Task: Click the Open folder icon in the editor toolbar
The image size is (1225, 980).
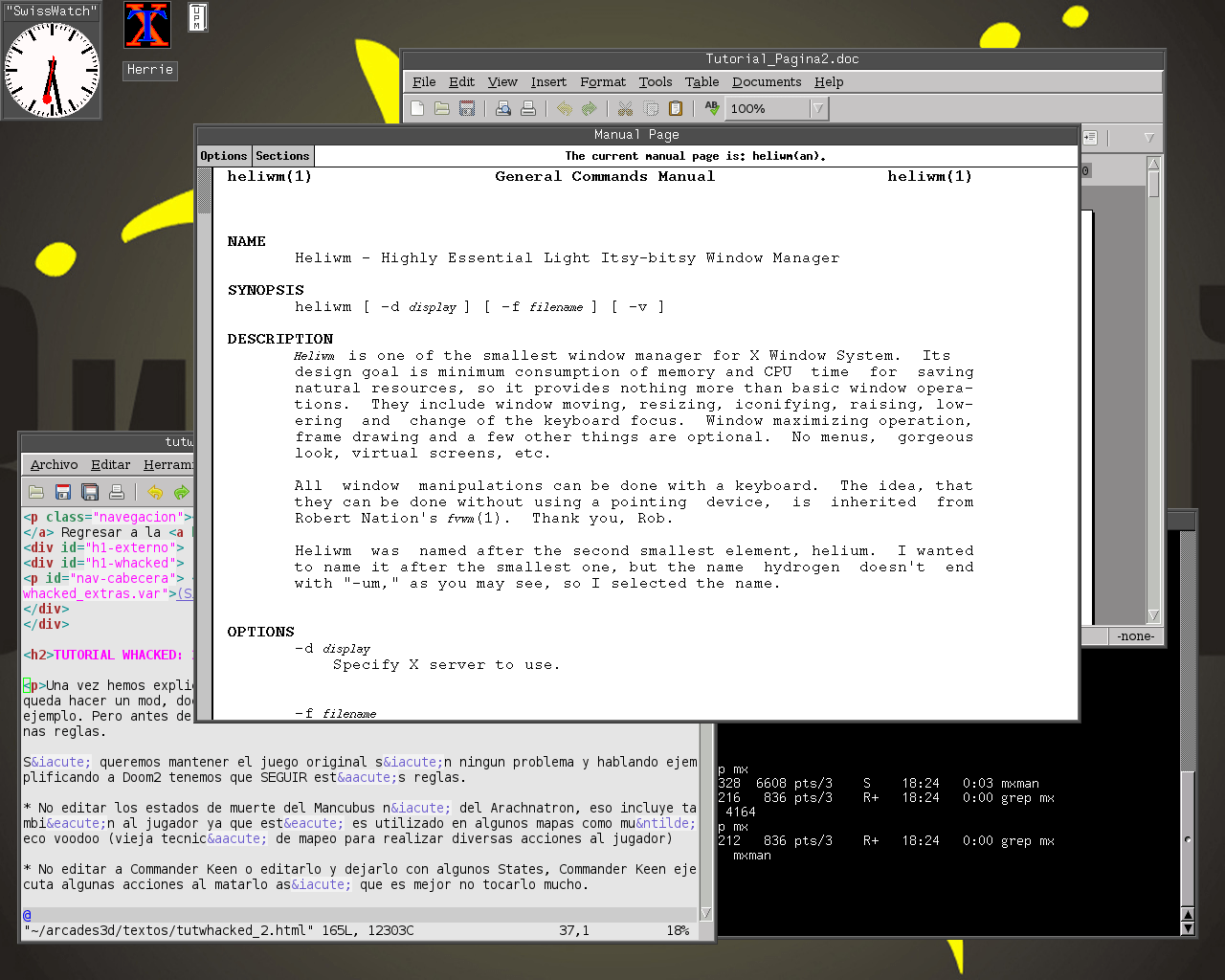Action: pos(36,492)
